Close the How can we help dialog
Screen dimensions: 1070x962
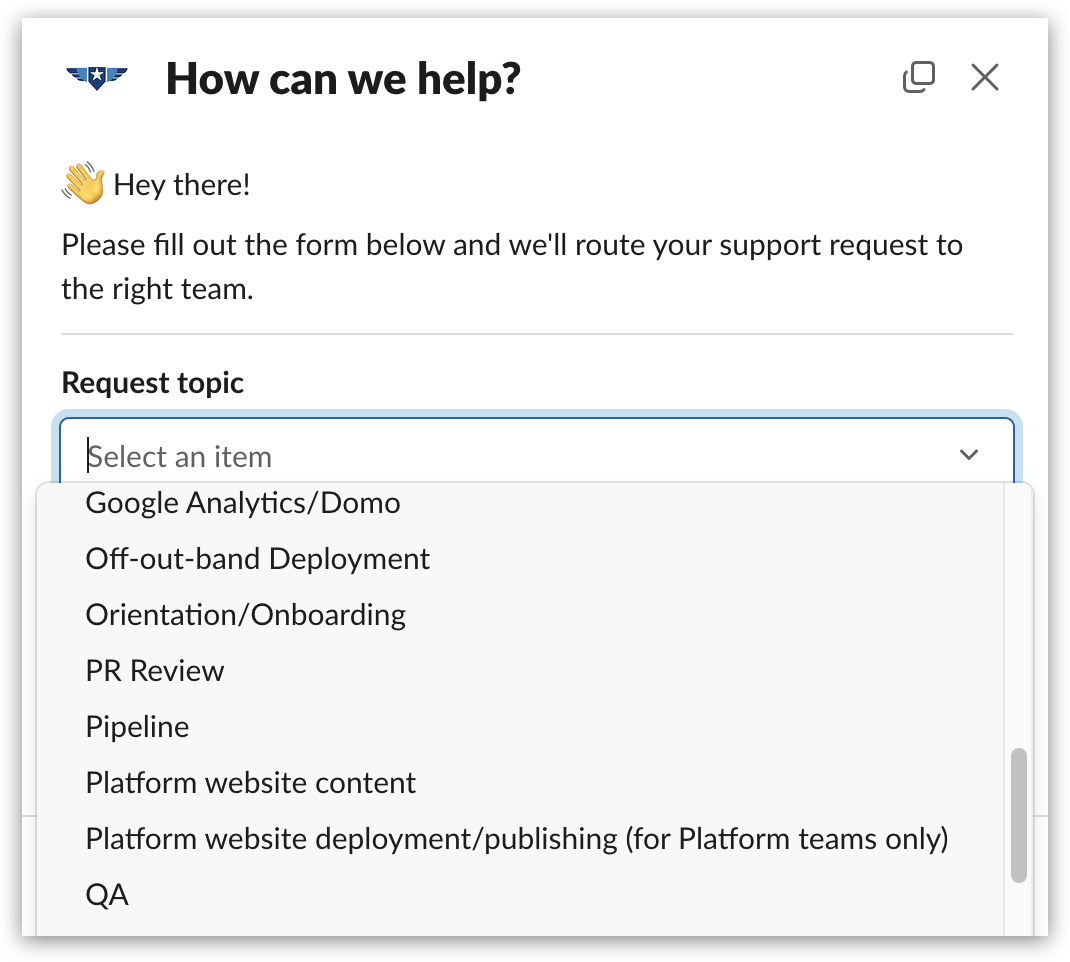pyautogui.click(x=985, y=77)
